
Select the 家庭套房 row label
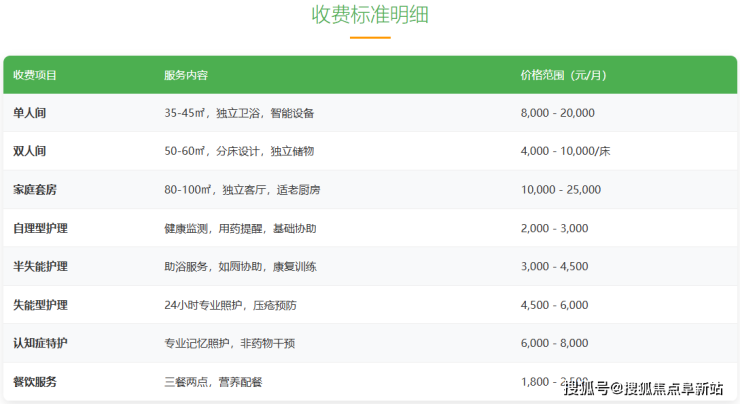coord(35,190)
